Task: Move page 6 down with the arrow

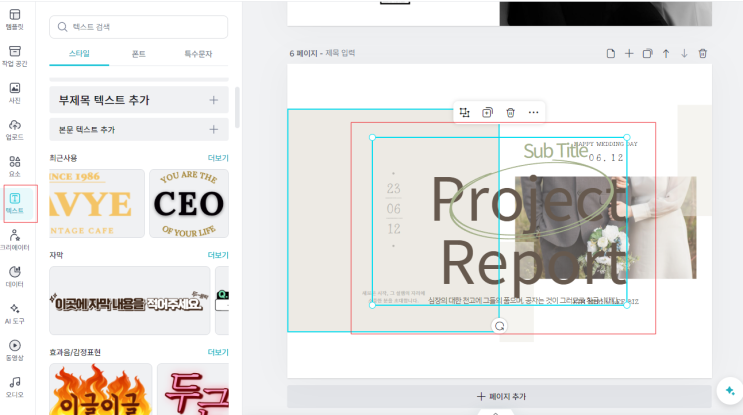Action: pyautogui.click(x=684, y=54)
